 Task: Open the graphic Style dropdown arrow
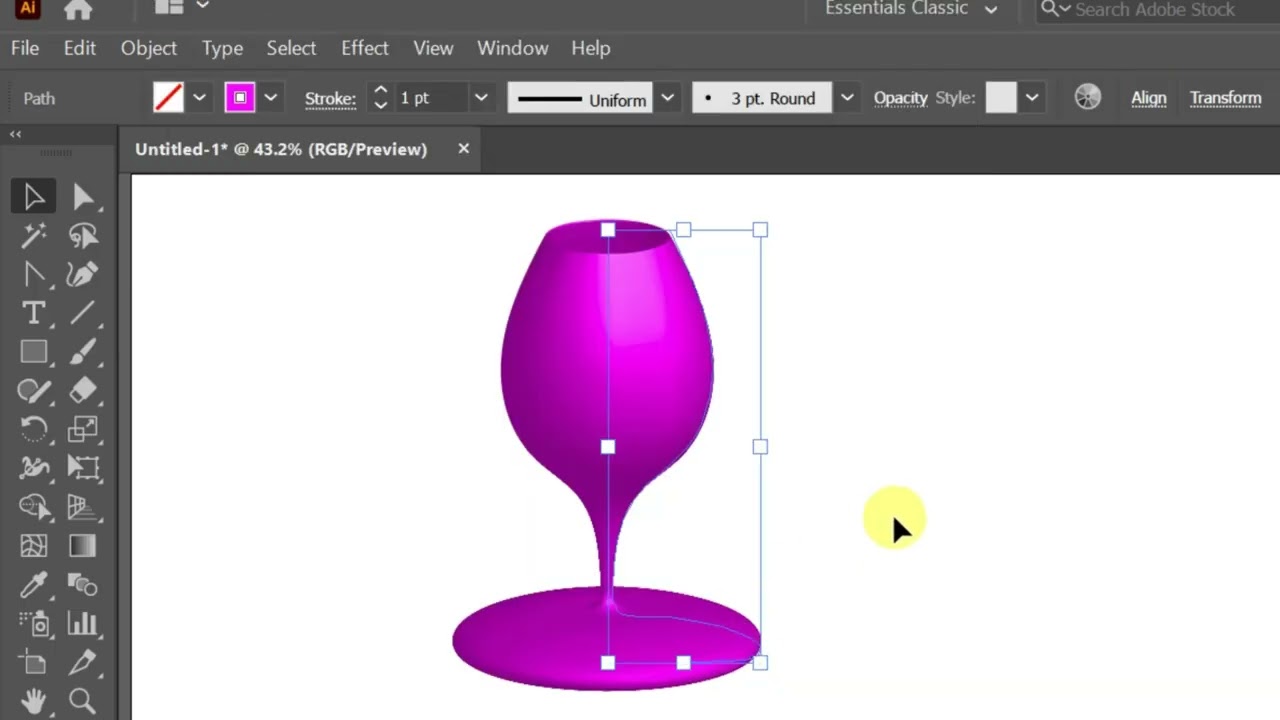point(1032,98)
